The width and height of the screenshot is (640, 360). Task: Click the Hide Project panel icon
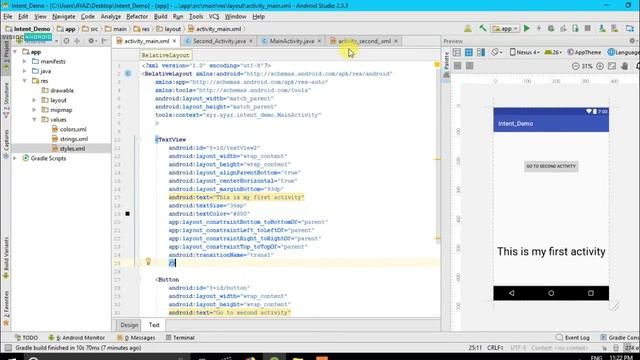pos(104,41)
